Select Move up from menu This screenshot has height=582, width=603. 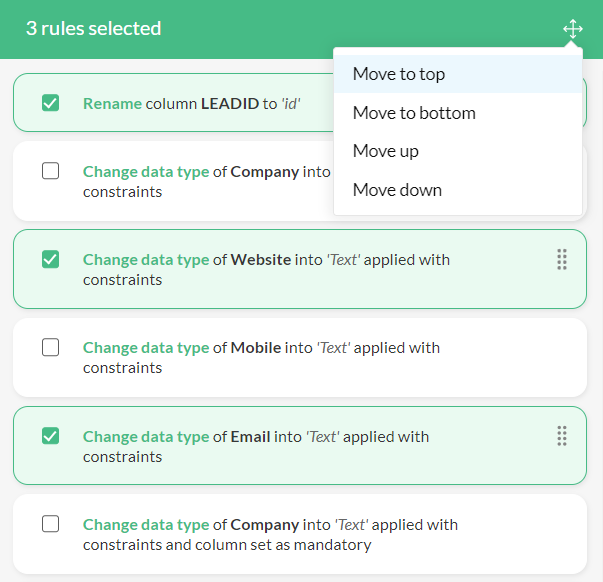pyautogui.click(x=386, y=151)
